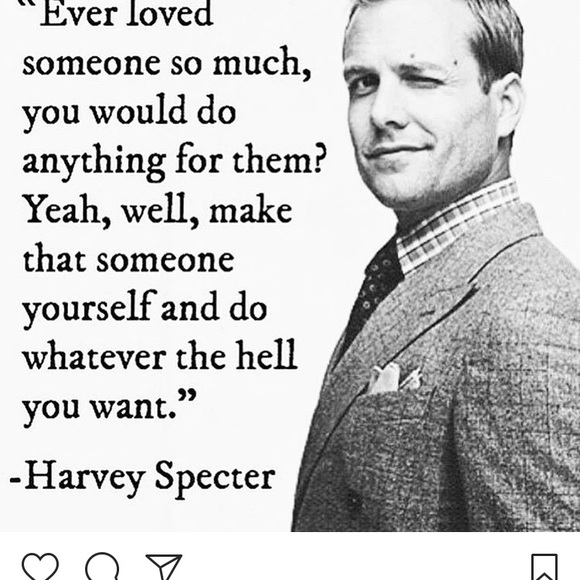Viewport: 580px width, 580px height.
Task: Like the post with the heart icon
Action: pyautogui.click(x=40, y=567)
